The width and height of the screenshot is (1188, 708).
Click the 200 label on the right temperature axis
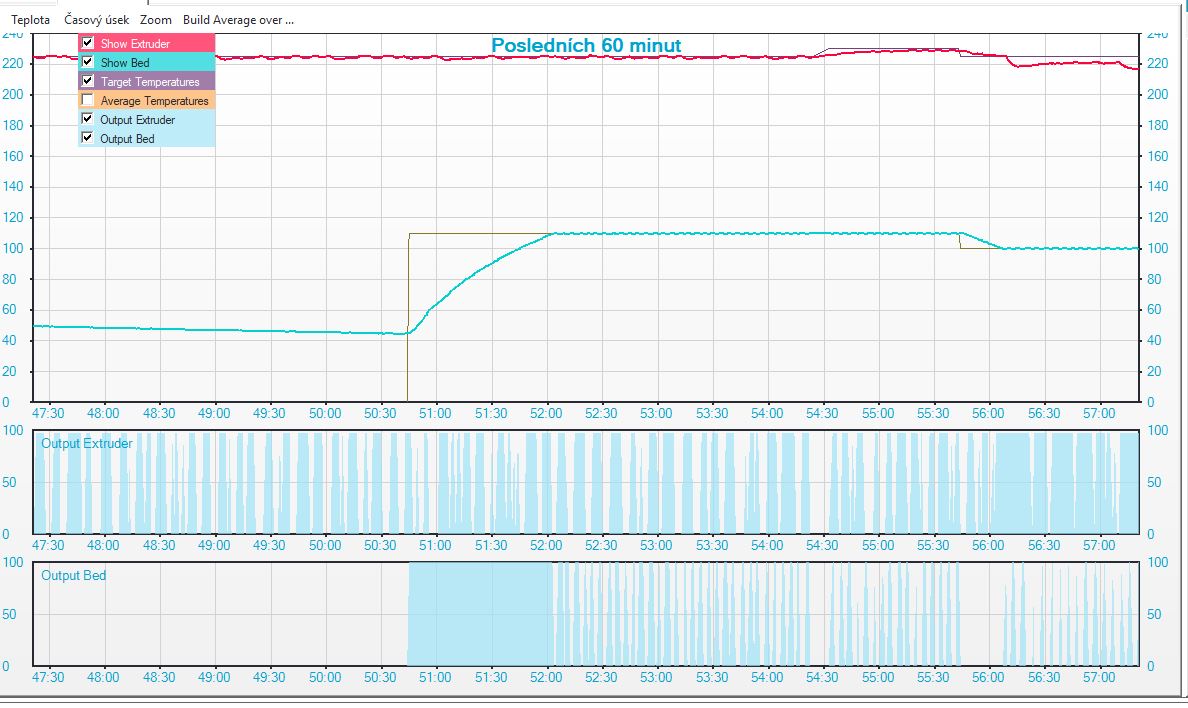pos(1158,94)
